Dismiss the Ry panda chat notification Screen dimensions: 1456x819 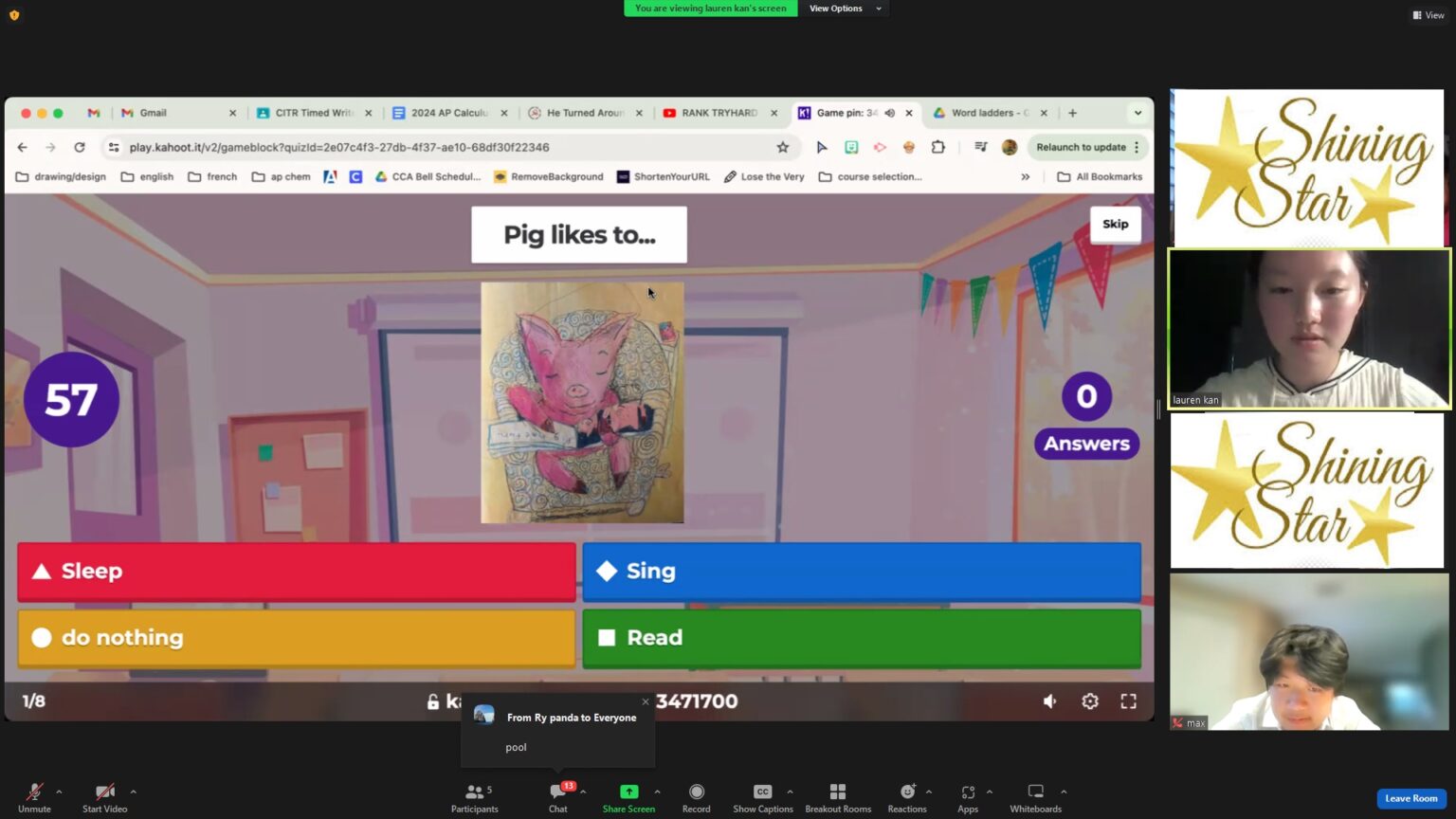(x=646, y=702)
